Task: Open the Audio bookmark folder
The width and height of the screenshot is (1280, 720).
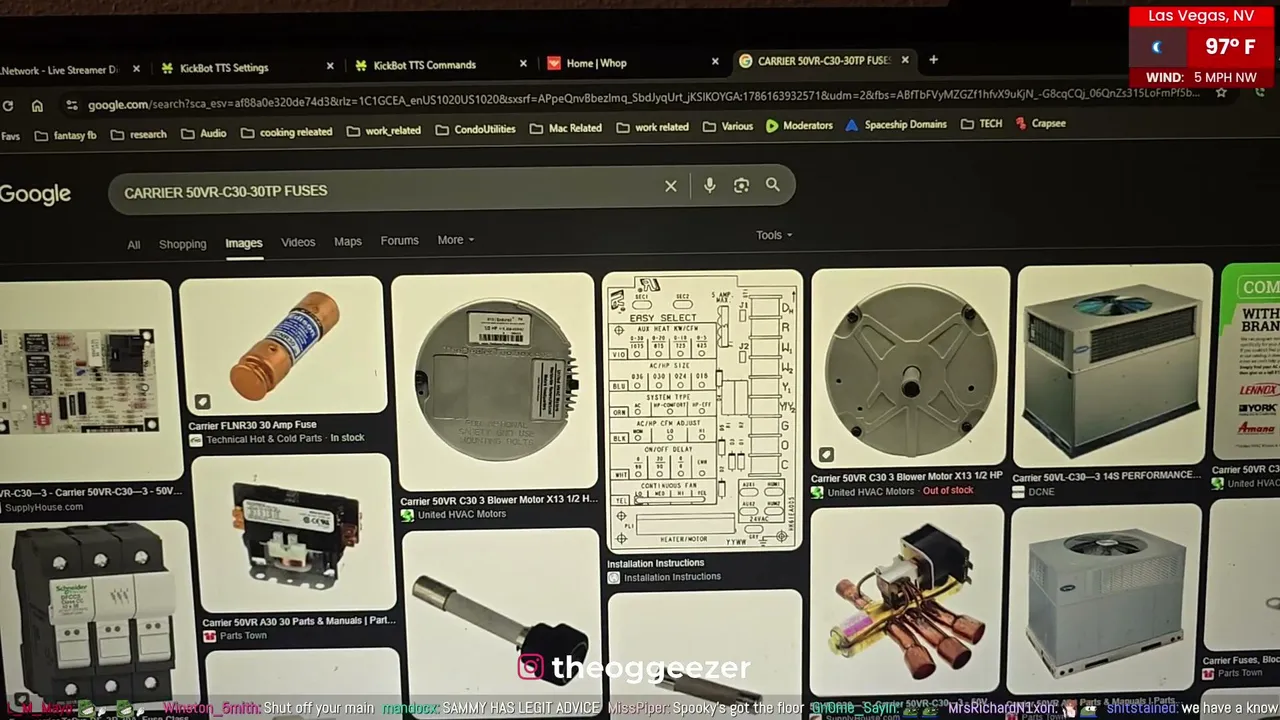Action: [x=203, y=133]
